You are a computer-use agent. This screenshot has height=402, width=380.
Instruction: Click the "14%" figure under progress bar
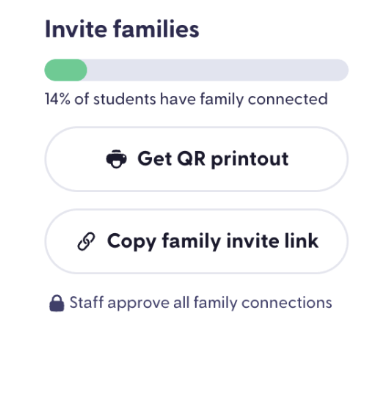(57, 99)
